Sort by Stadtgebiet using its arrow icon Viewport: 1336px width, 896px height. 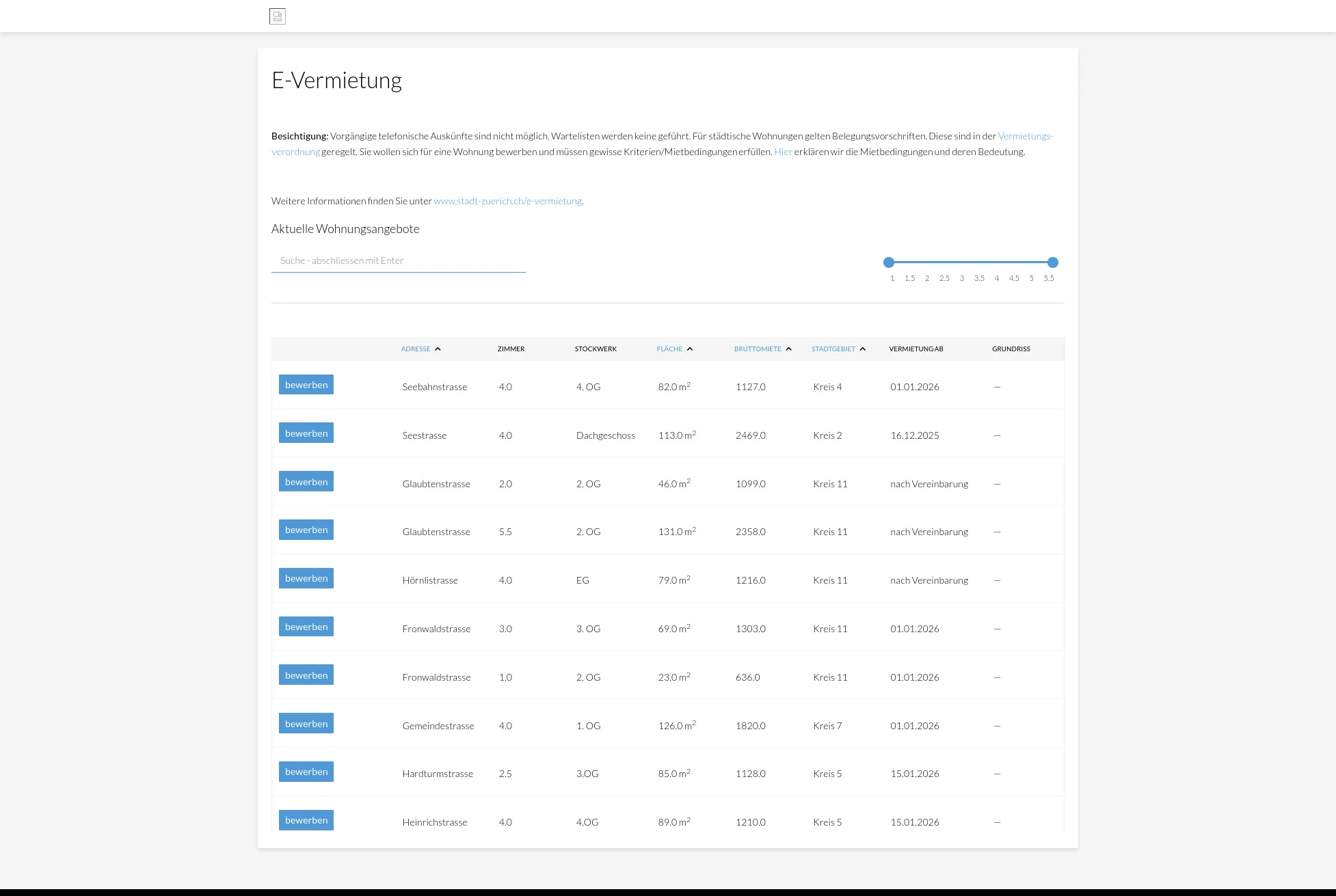pyautogui.click(x=863, y=349)
